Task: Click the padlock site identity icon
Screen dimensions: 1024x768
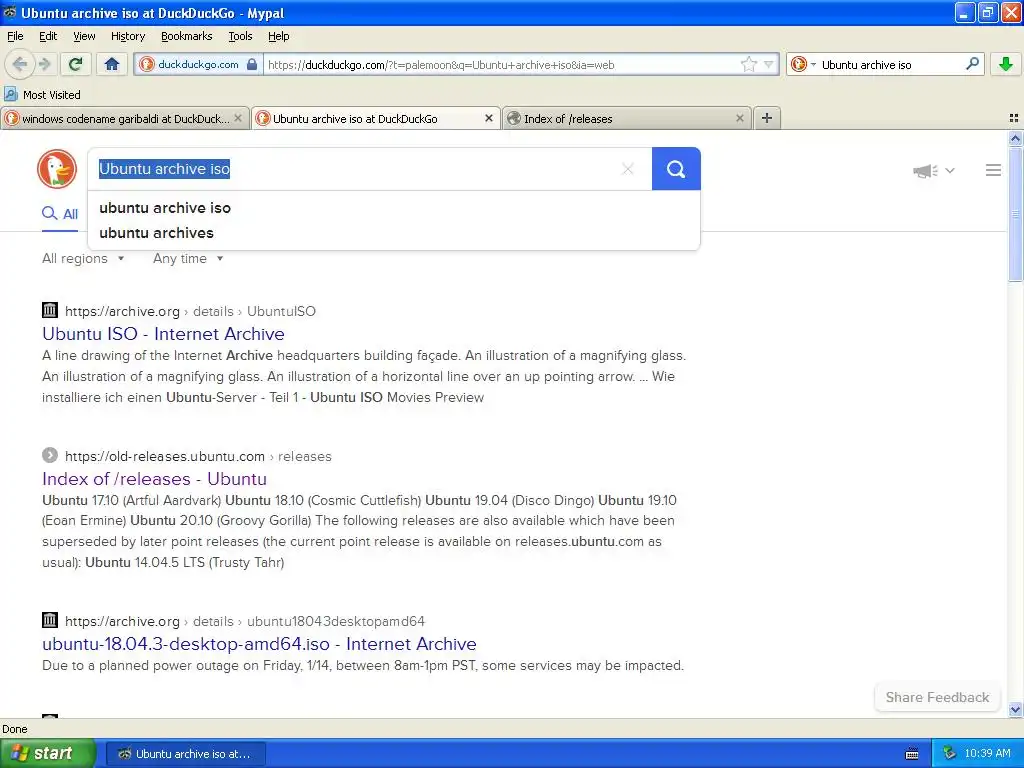Action: coord(252,65)
